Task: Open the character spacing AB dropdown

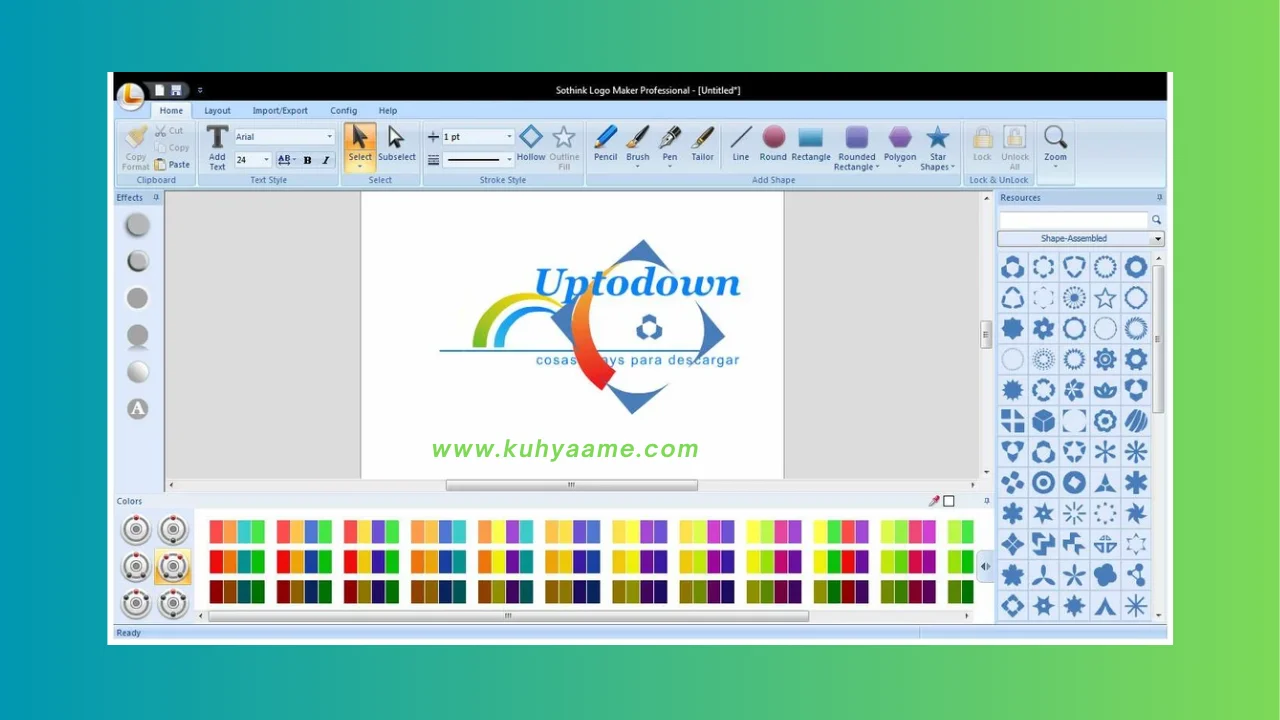Action: 286,160
